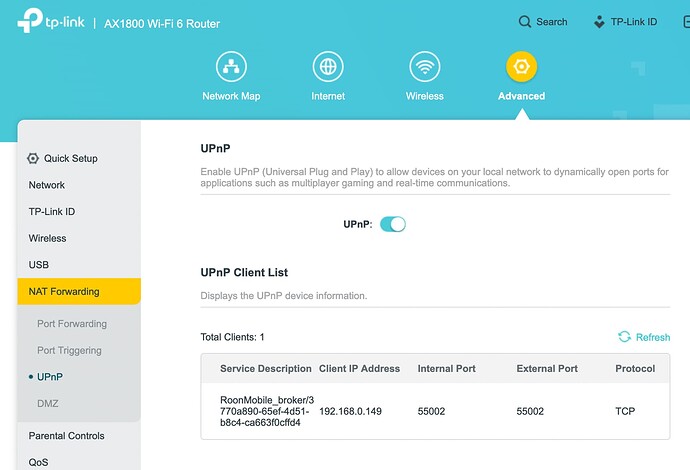This screenshot has height=470, width=690.
Task: Go to Port Triggering submenu
Action: pyautogui.click(x=69, y=351)
